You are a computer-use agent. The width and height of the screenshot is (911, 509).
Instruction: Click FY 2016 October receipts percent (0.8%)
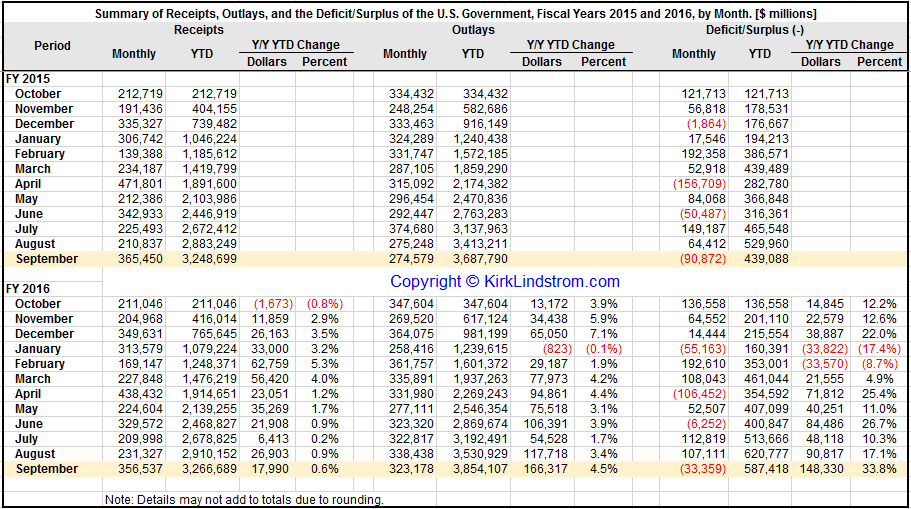coord(325,304)
